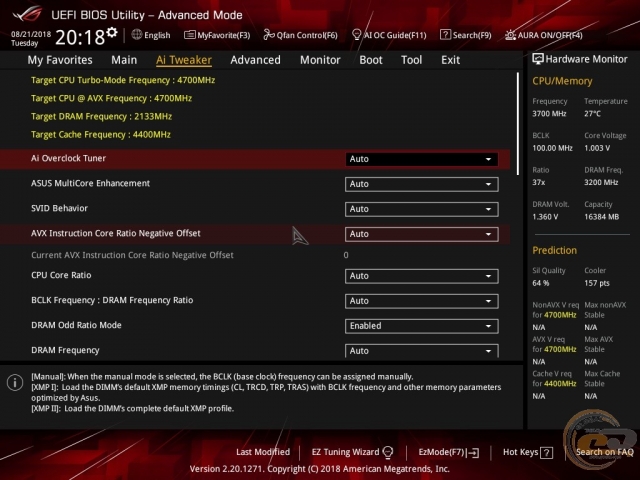Open DRAM Frequency dropdown
This screenshot has height=480, width=640.
[x=421, y=351]
